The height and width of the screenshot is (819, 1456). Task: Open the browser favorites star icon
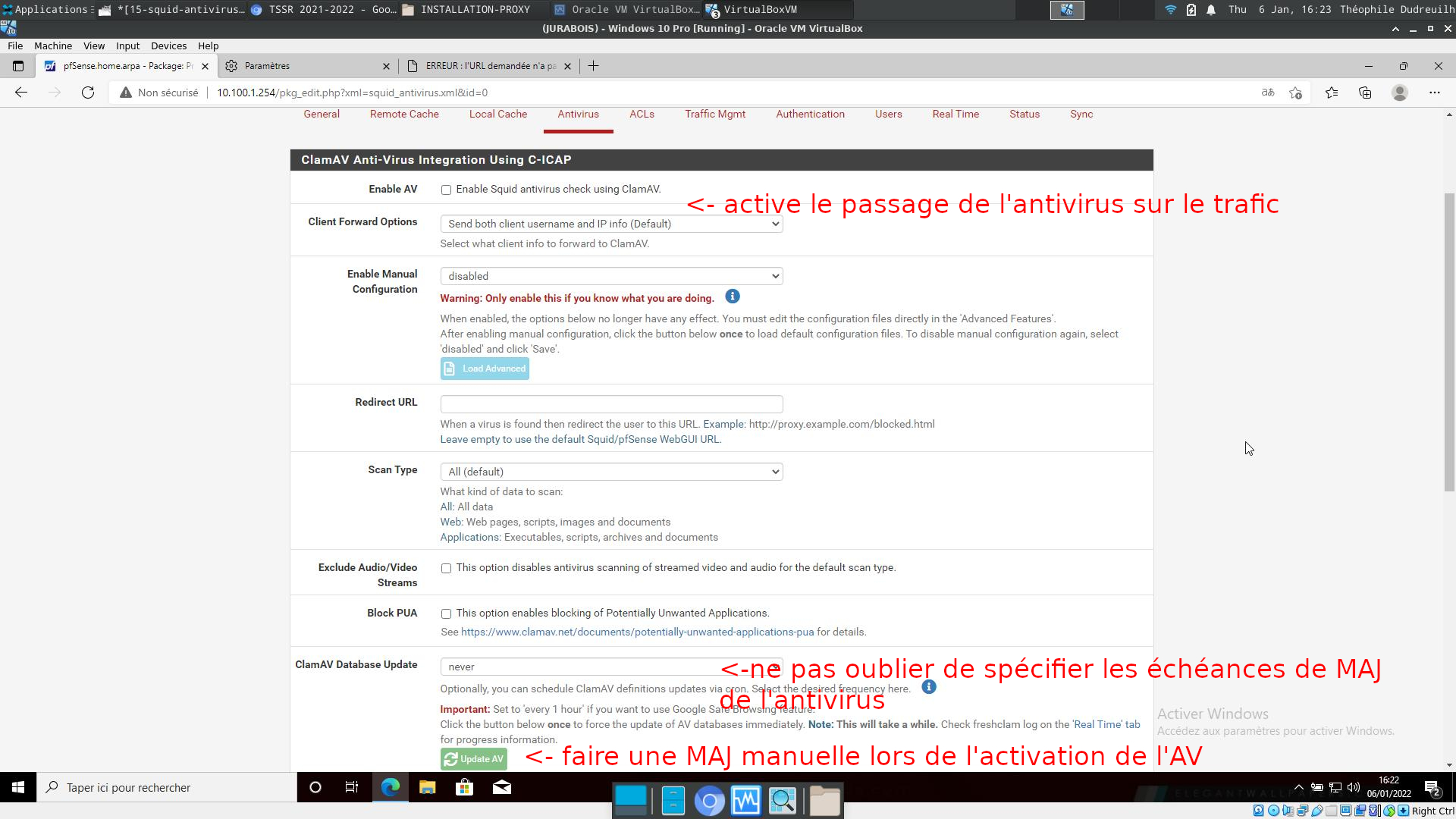click(1332, 93)
